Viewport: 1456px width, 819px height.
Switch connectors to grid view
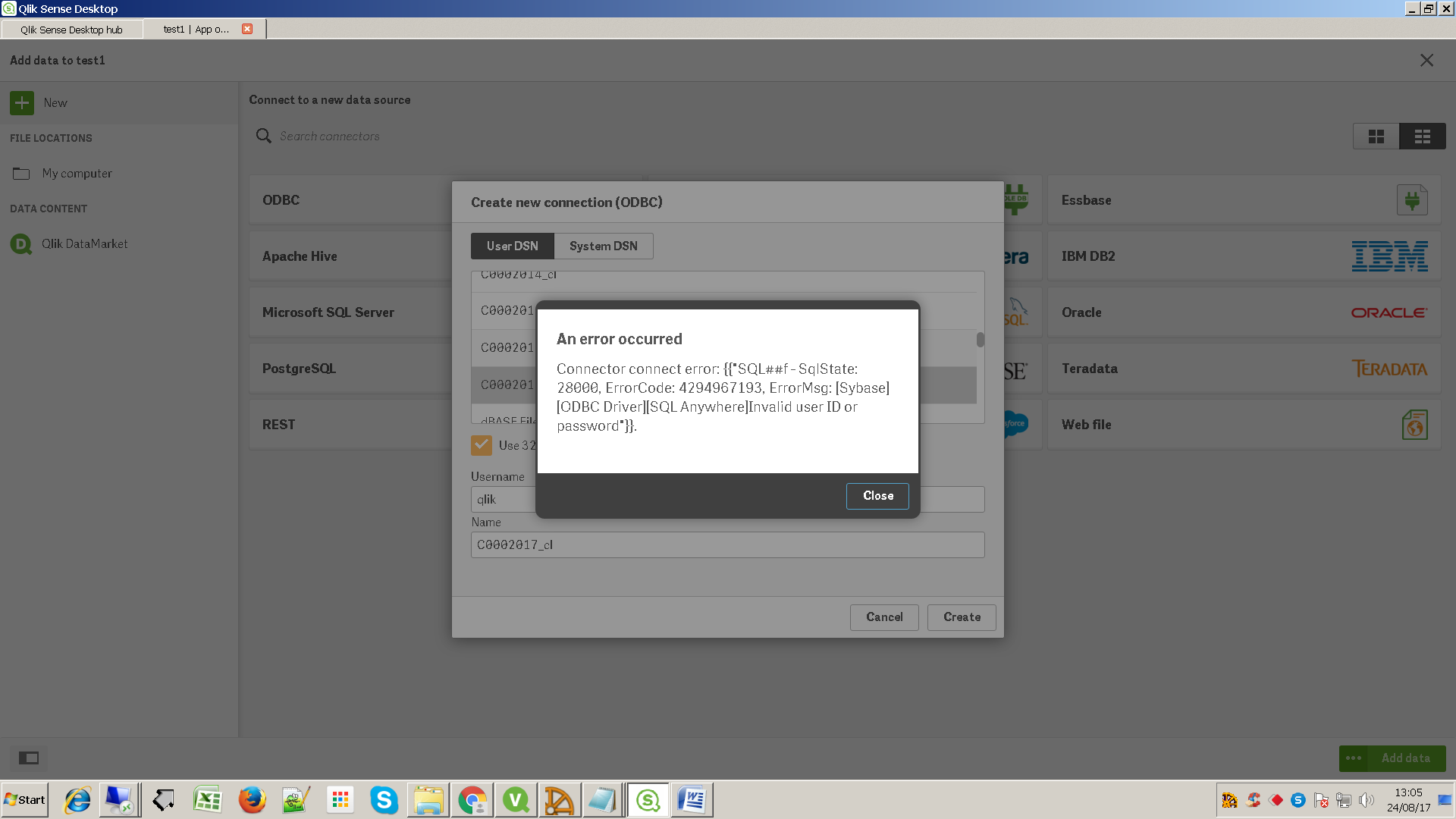(1376, 136)
